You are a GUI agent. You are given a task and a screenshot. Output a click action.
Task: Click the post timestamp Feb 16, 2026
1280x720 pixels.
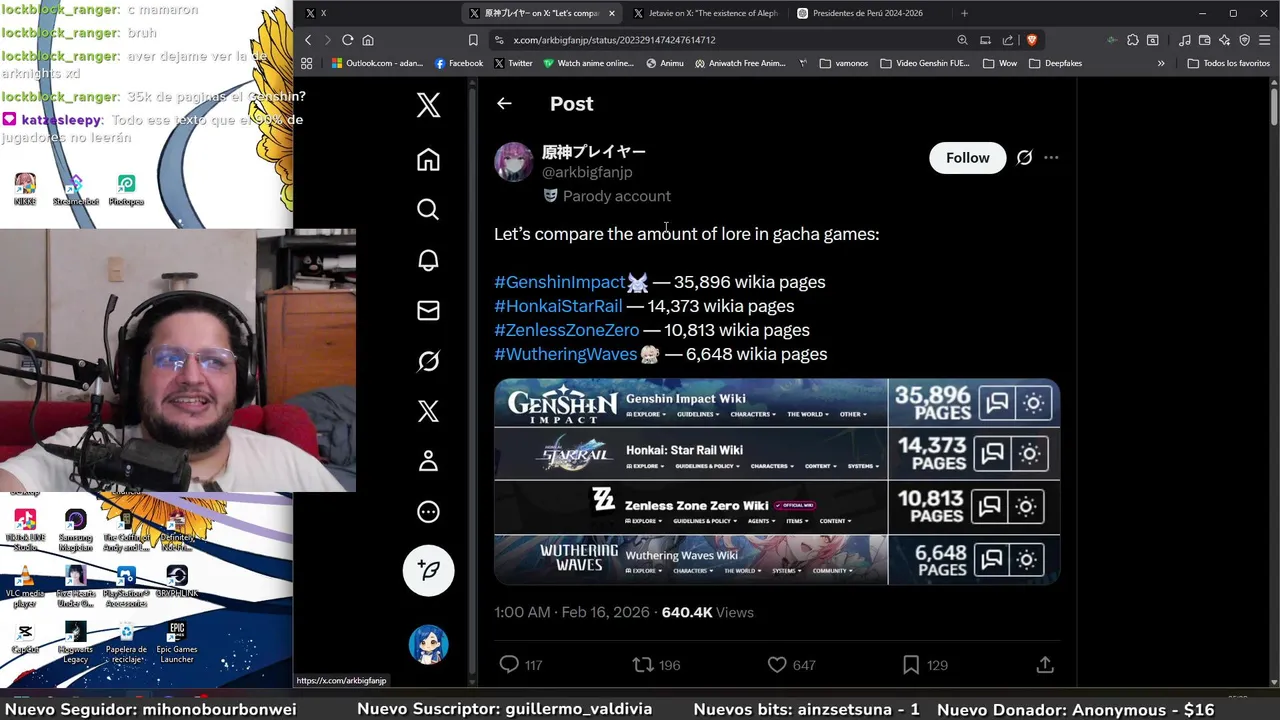click(x=572, y=612)
